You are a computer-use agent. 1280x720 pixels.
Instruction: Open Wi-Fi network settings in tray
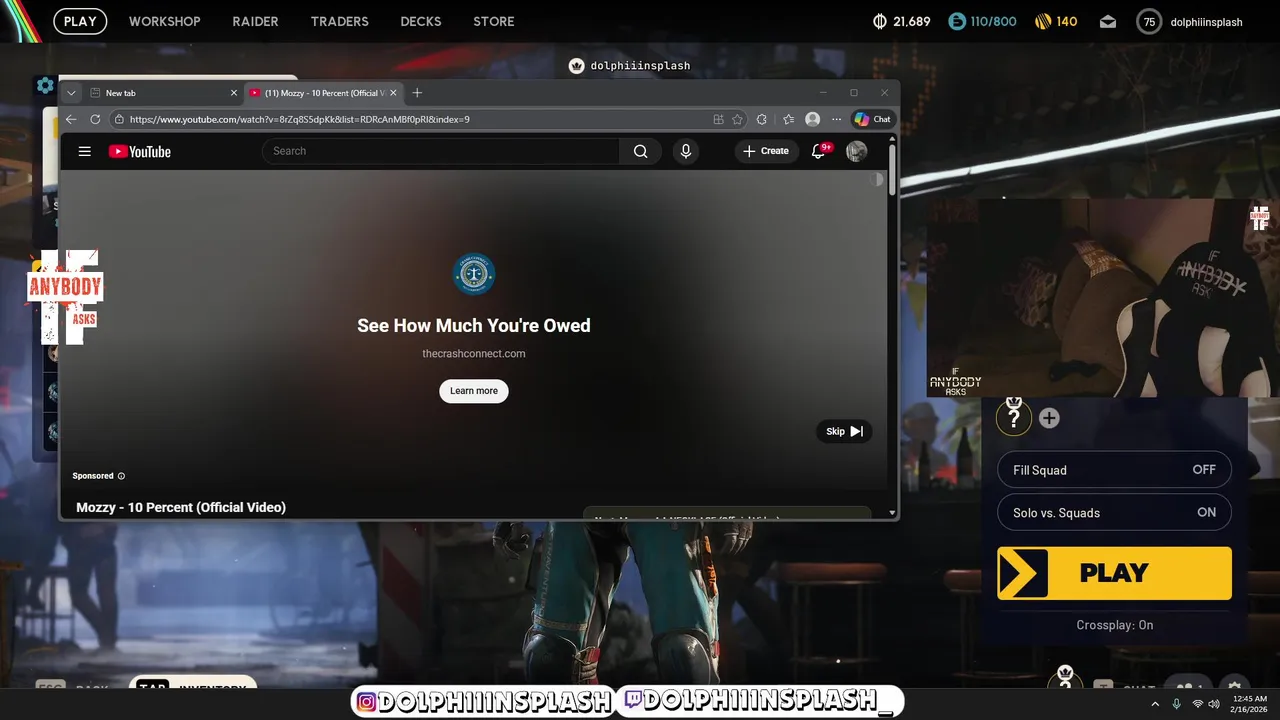pyautogui.click(x=1198, y=704)
